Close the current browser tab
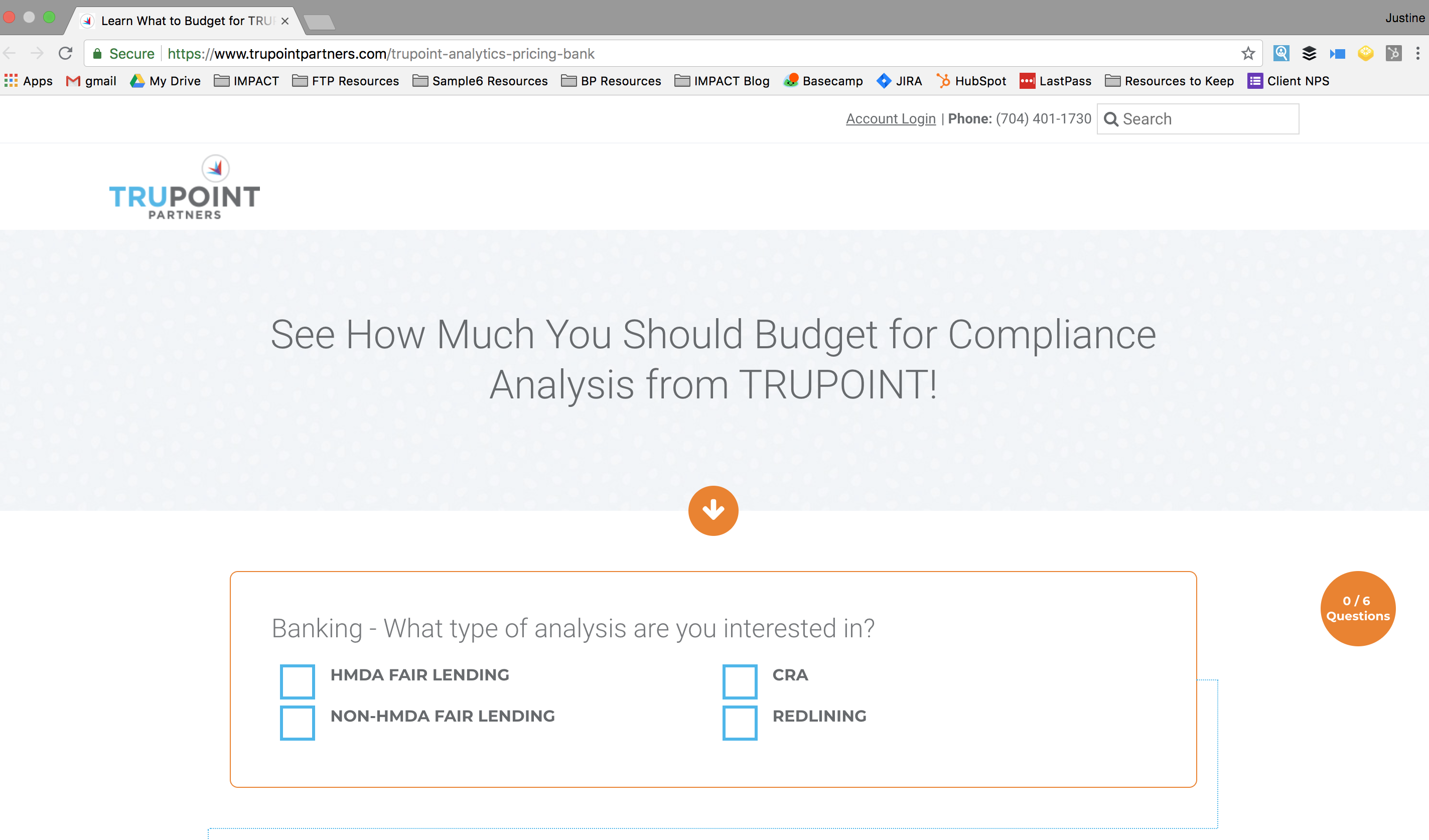The height and width of the screenshot is (840, 1429). (x=285, y=21)
